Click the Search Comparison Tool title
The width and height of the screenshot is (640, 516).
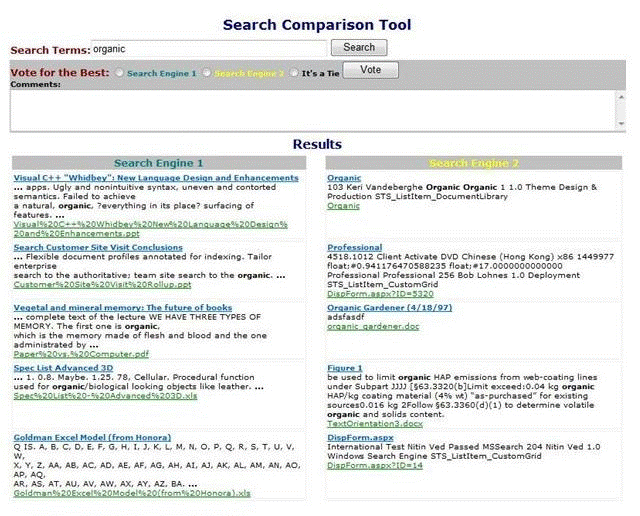pyautogui.click(x=317, y=25)
